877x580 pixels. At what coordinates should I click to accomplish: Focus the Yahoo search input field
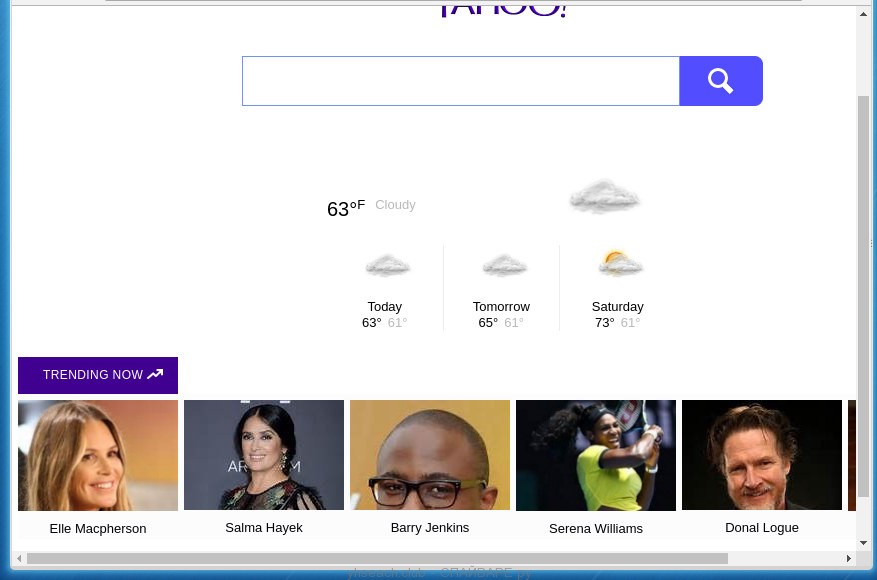[460, 81]
